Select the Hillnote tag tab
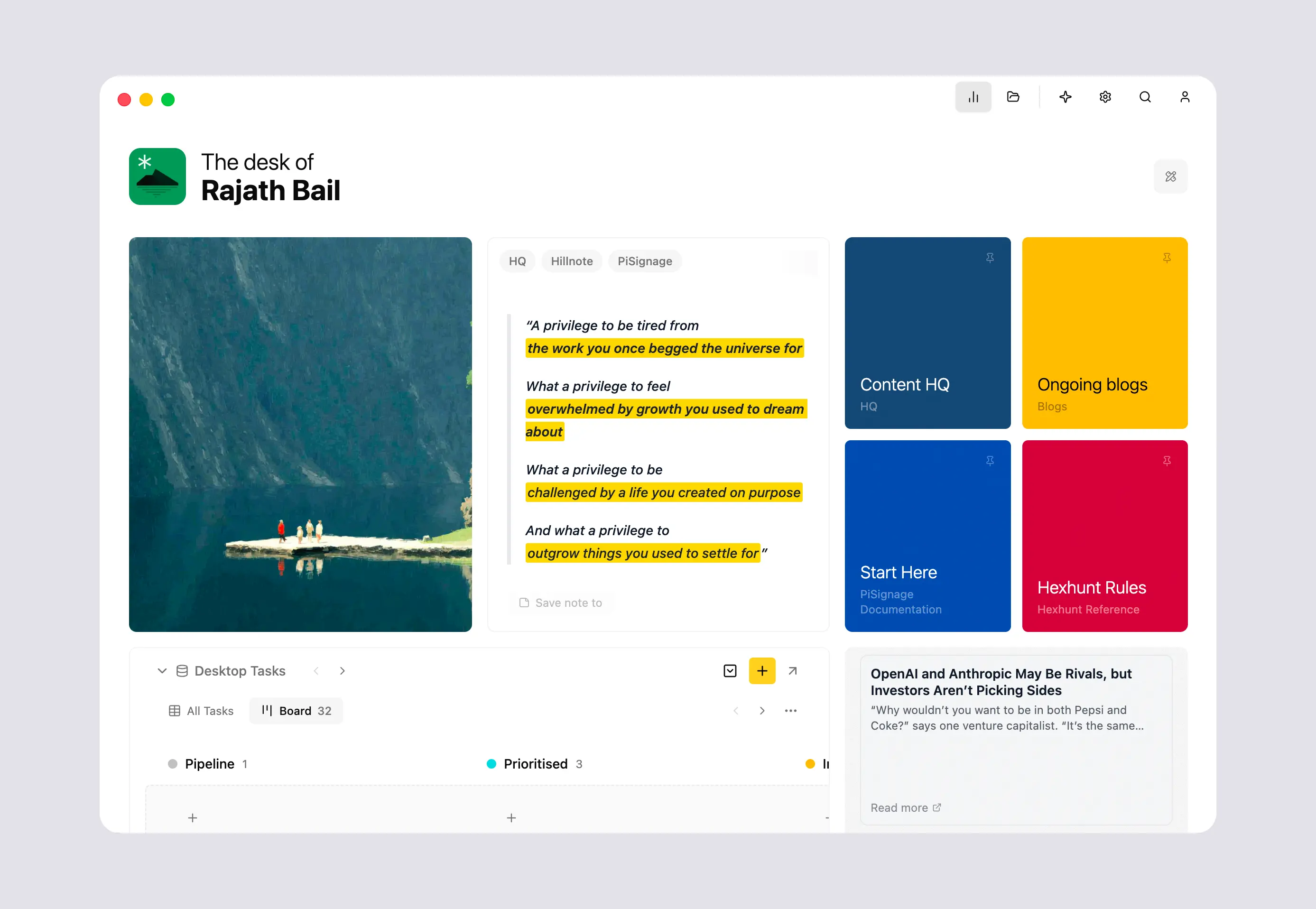The height and width of the screenshot is (909, 1316). point(571,261)
